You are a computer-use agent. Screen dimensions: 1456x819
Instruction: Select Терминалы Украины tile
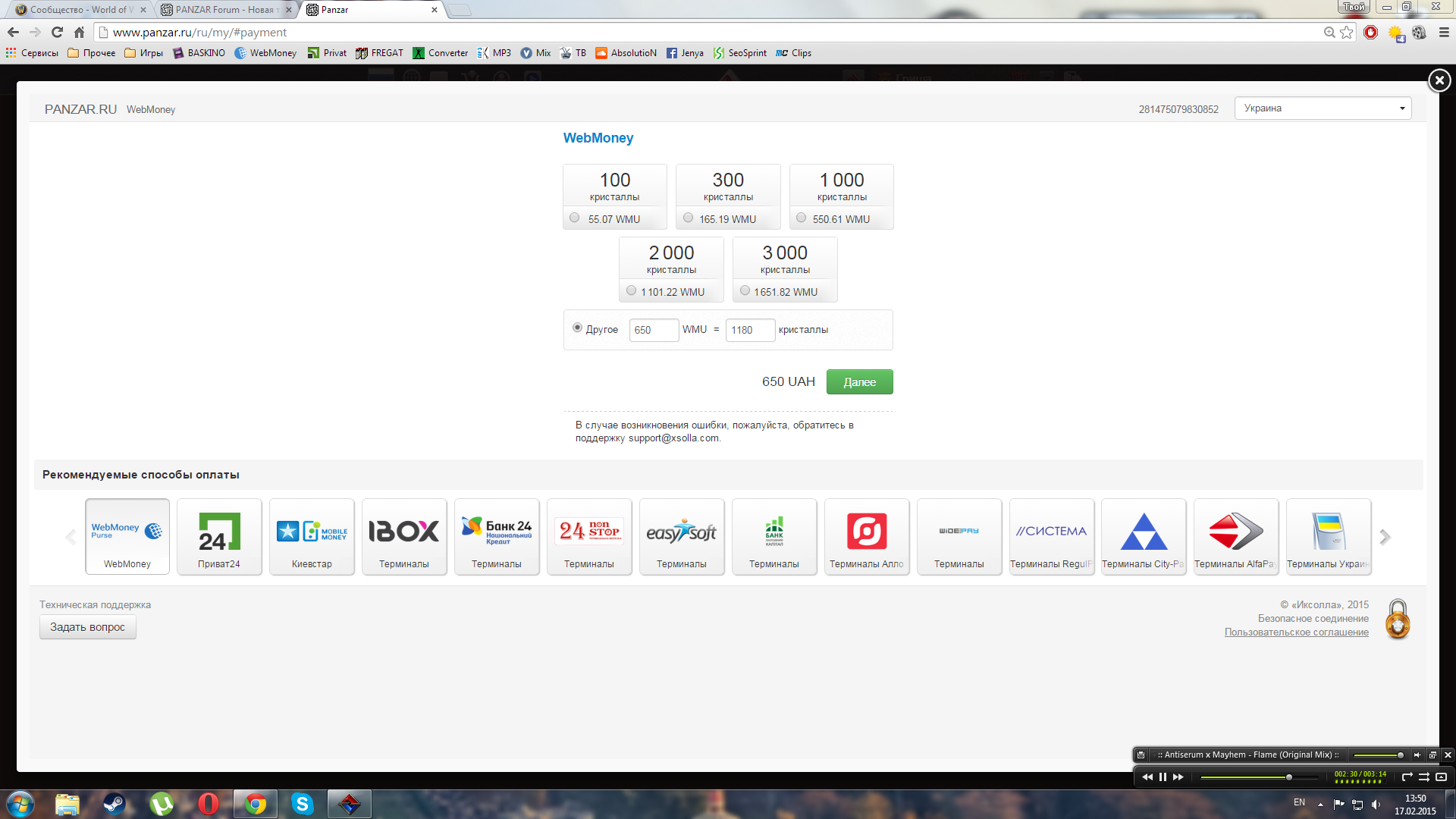[x=1329, y=536]
